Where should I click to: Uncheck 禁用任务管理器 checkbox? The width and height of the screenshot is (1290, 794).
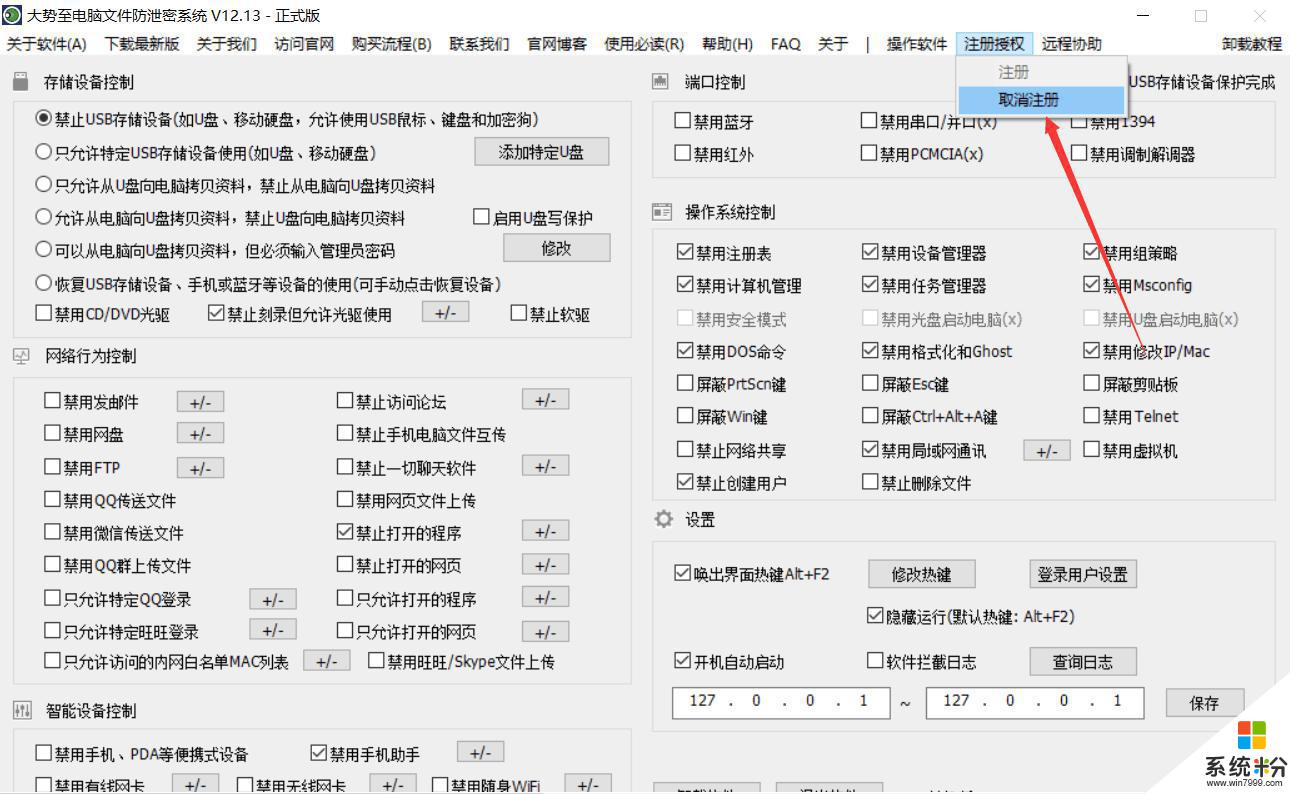point(870,285)
